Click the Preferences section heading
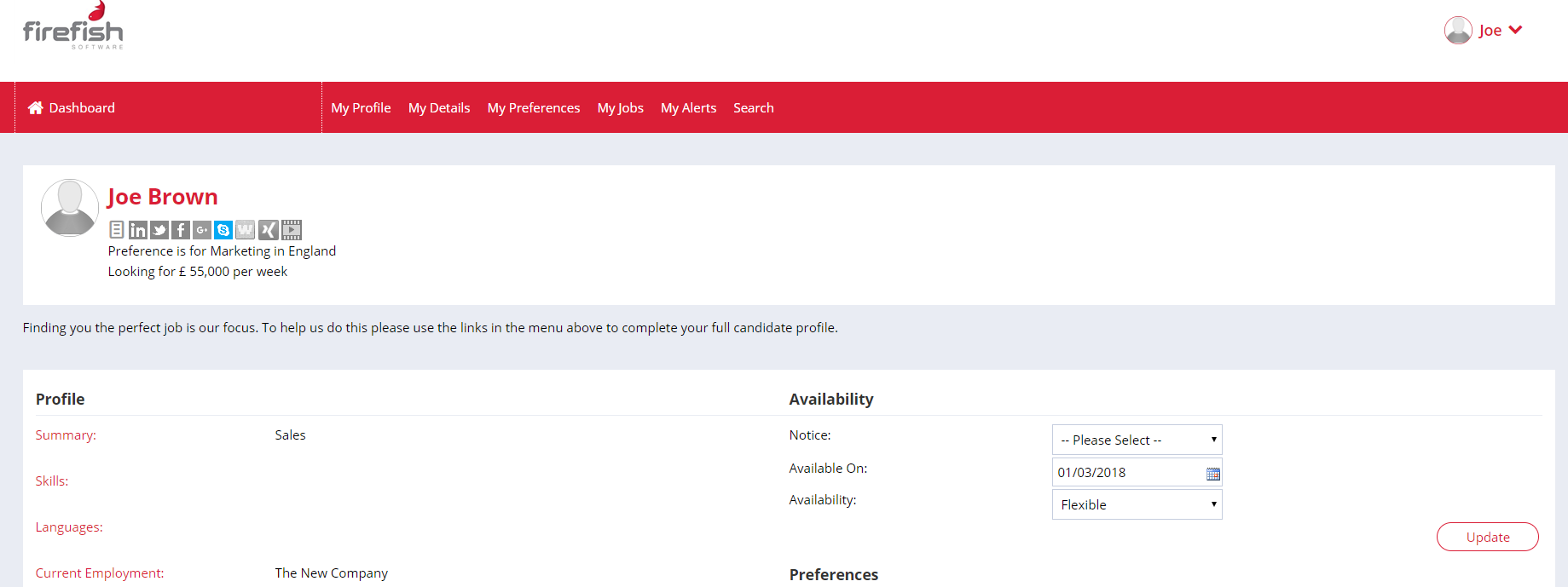Viewport: 1568px width, 587px height. click(833, 575)
